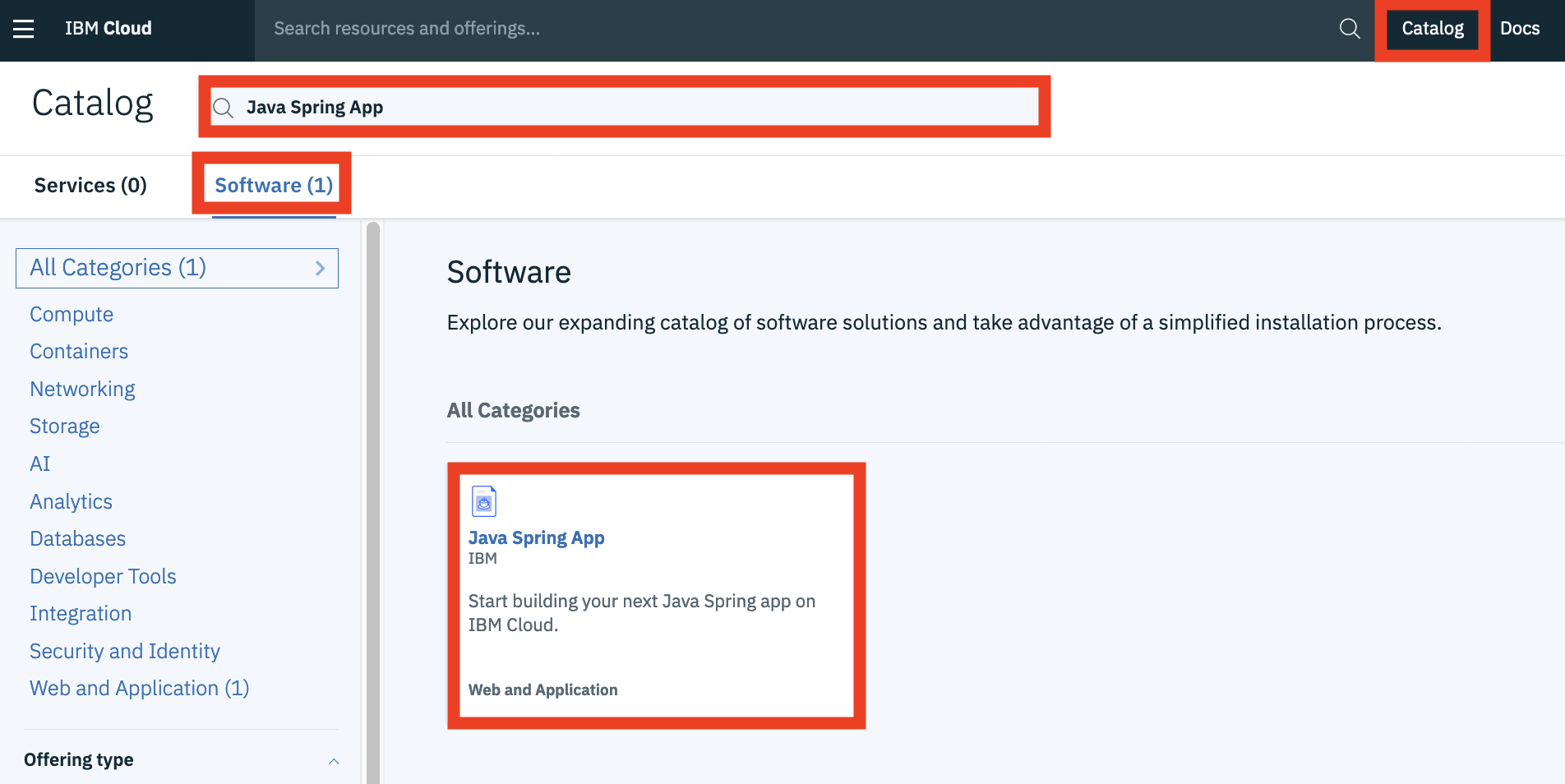Open the Docs link
This screenshot has height=784, width=1565.
pyautogui.click(x=1520, y=29)
